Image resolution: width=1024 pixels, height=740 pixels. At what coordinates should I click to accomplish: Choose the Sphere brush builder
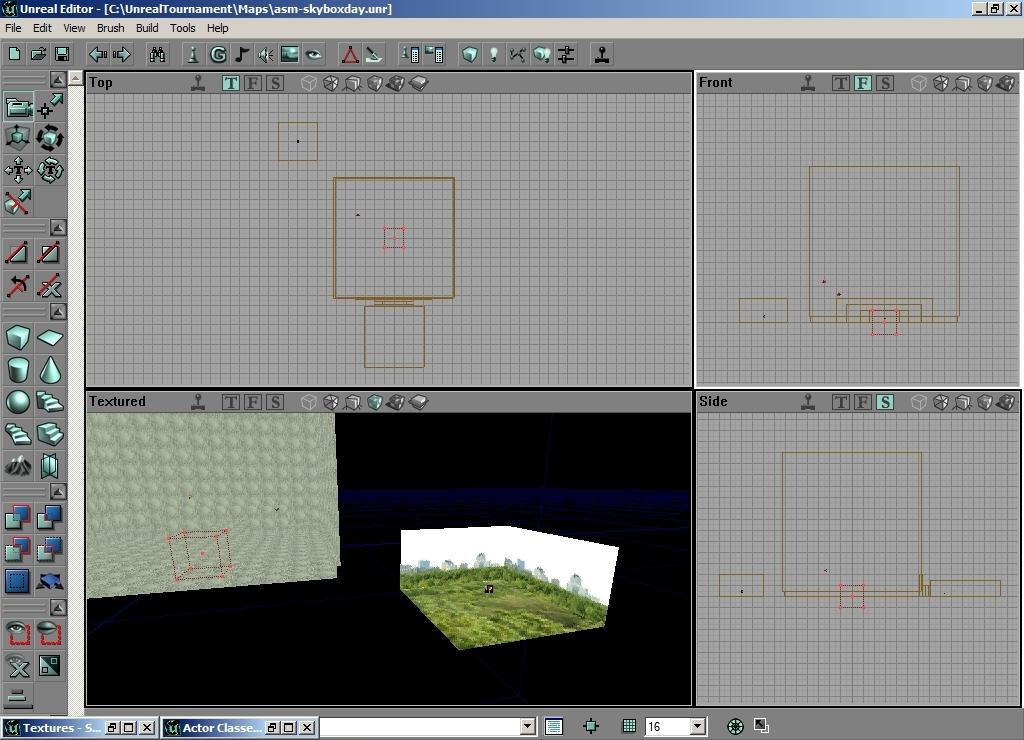point(18,402)
